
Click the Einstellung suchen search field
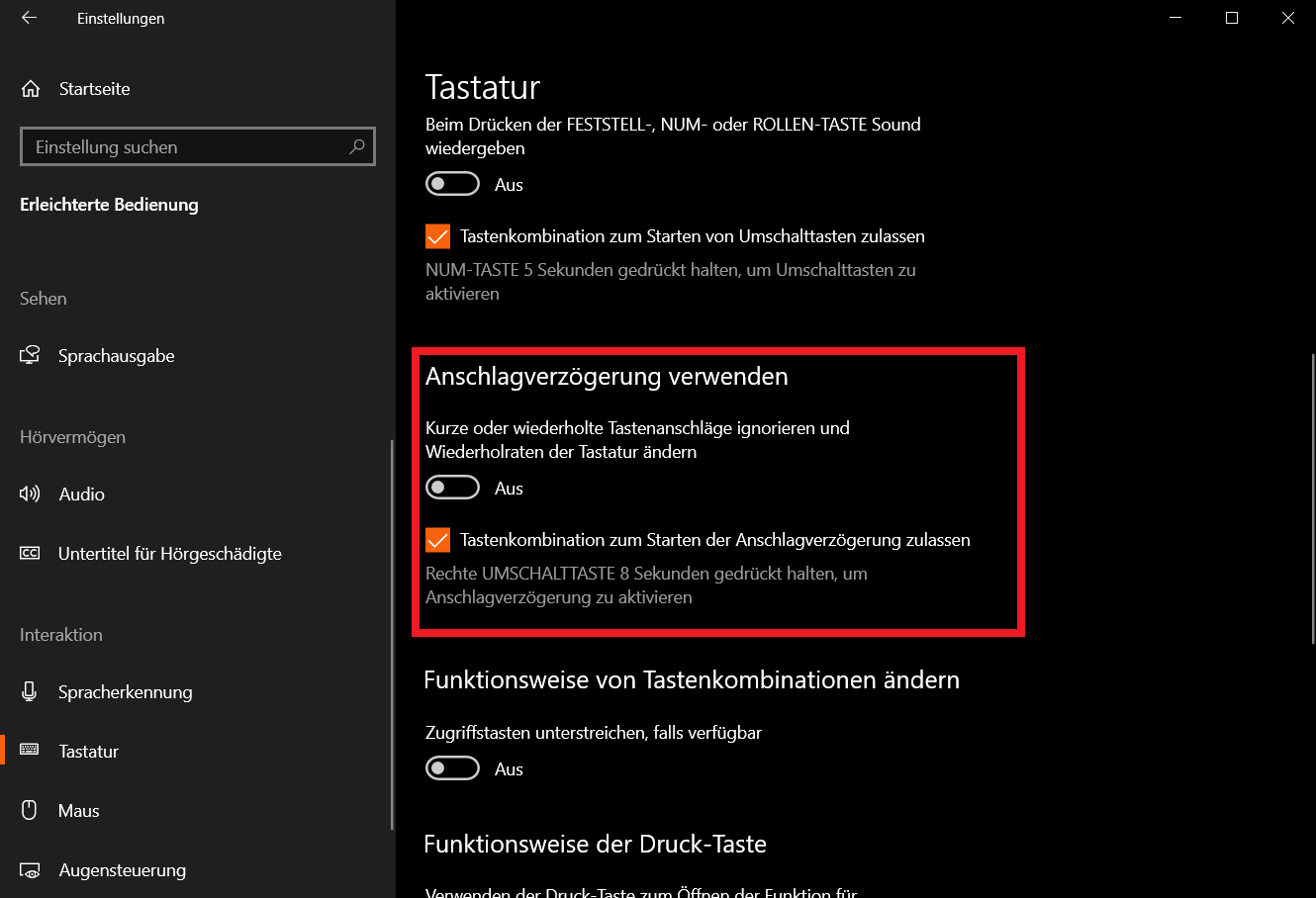198,146
